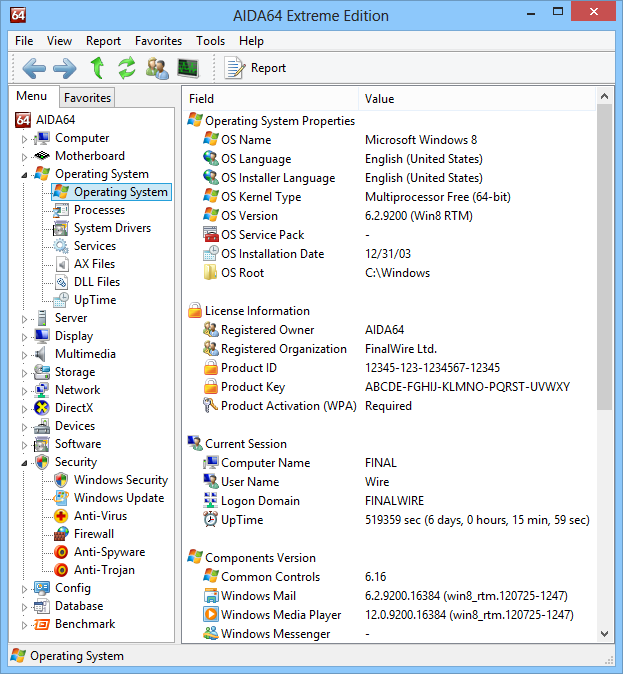Click the Report button in toolbar
Viewport: 623px width, 674px height.
256,68
